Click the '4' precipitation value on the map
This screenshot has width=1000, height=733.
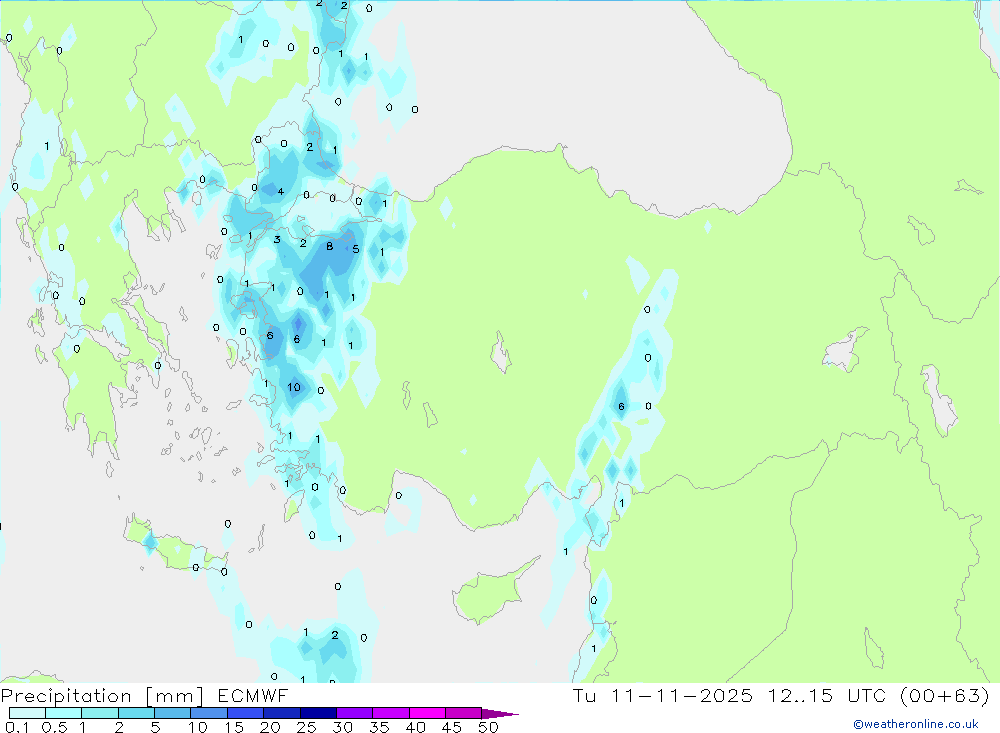point(281,191)
